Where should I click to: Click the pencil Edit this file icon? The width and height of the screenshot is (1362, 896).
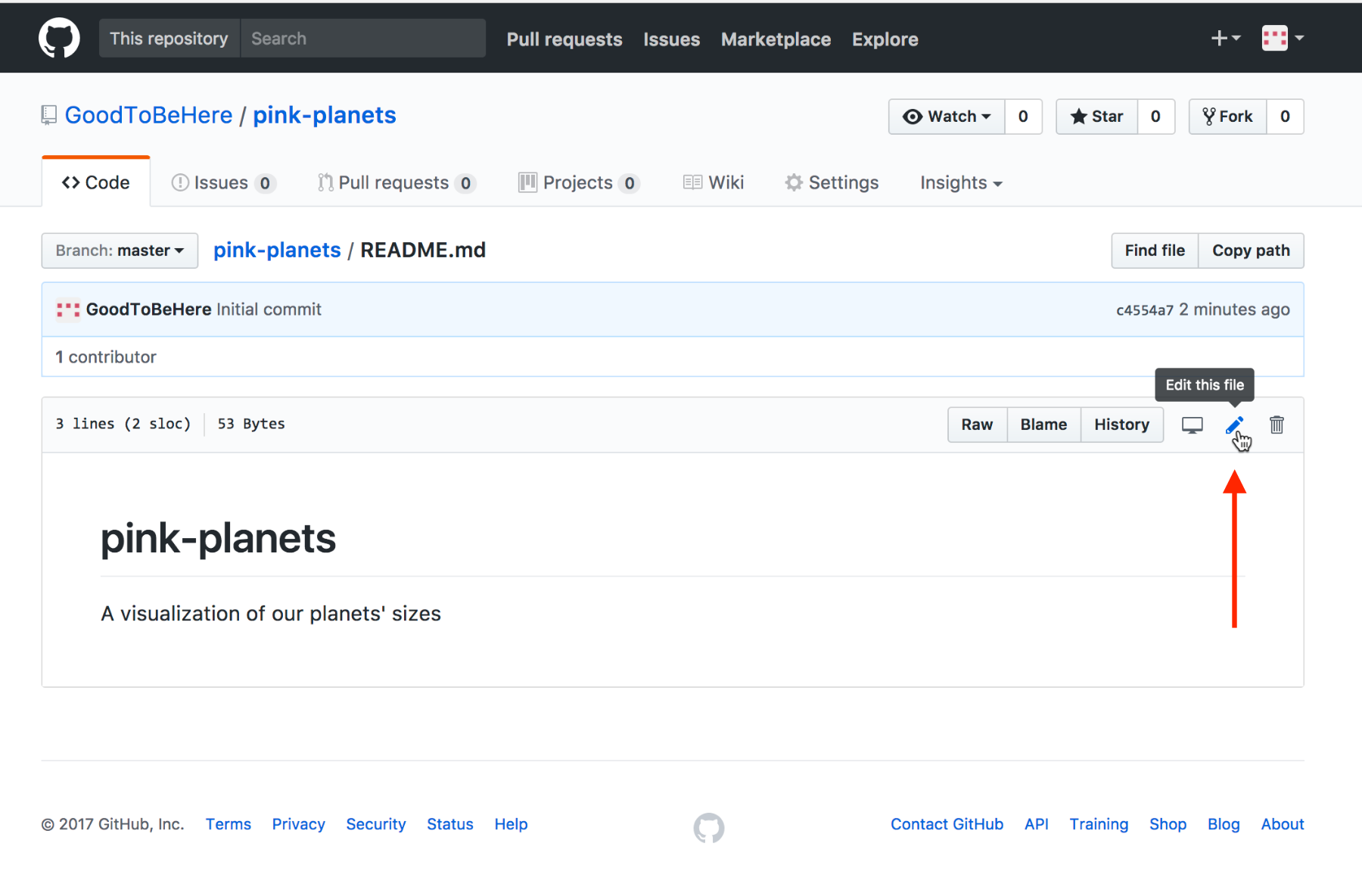(1234, 425)
